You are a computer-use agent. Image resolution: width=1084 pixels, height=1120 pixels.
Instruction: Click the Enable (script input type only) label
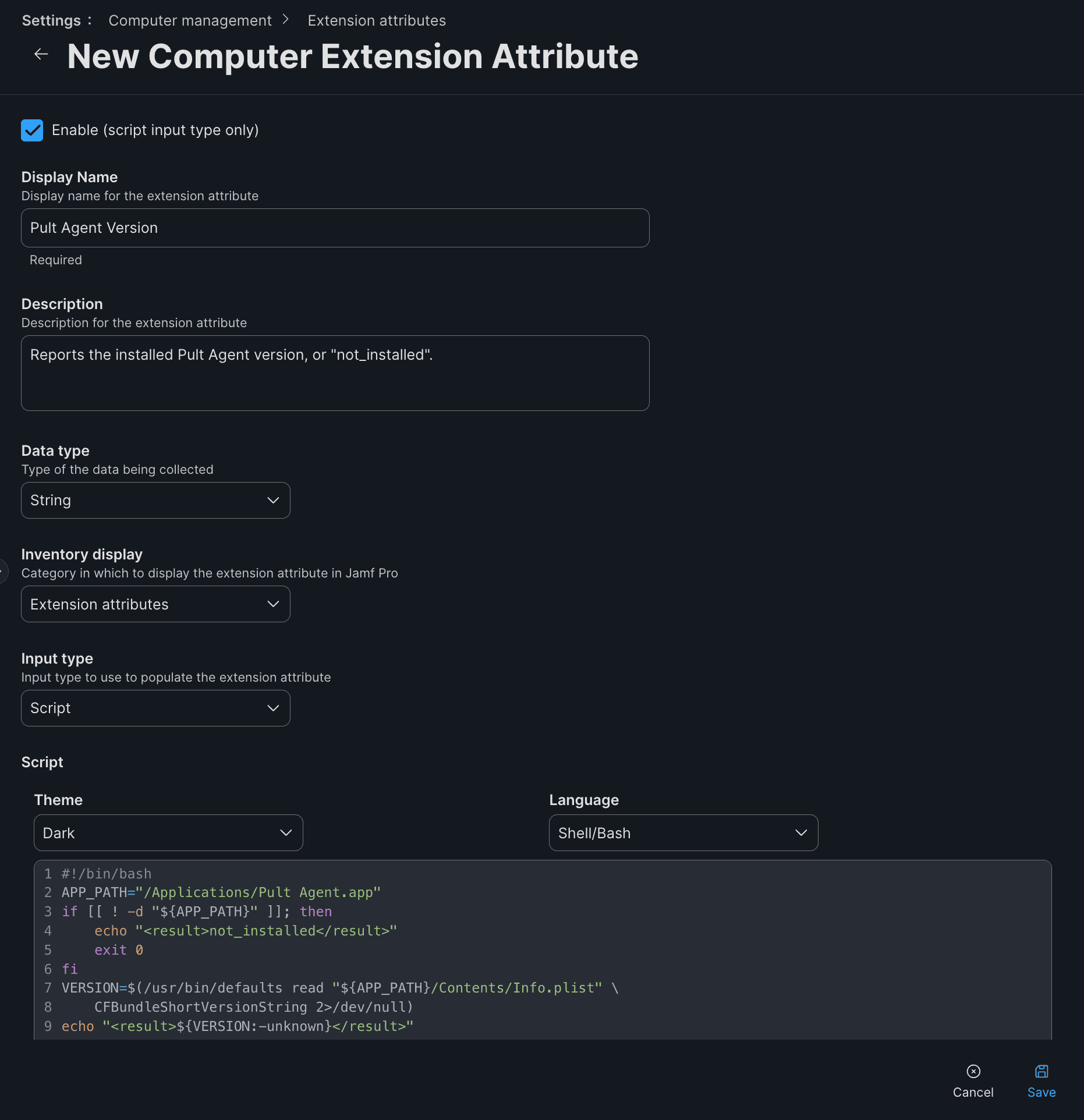(155, 130)
